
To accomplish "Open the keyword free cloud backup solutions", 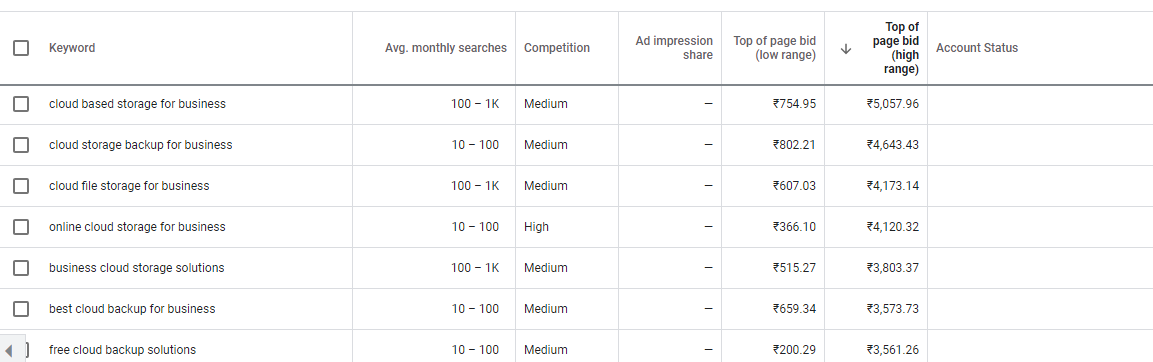I will tap(123, 349).
